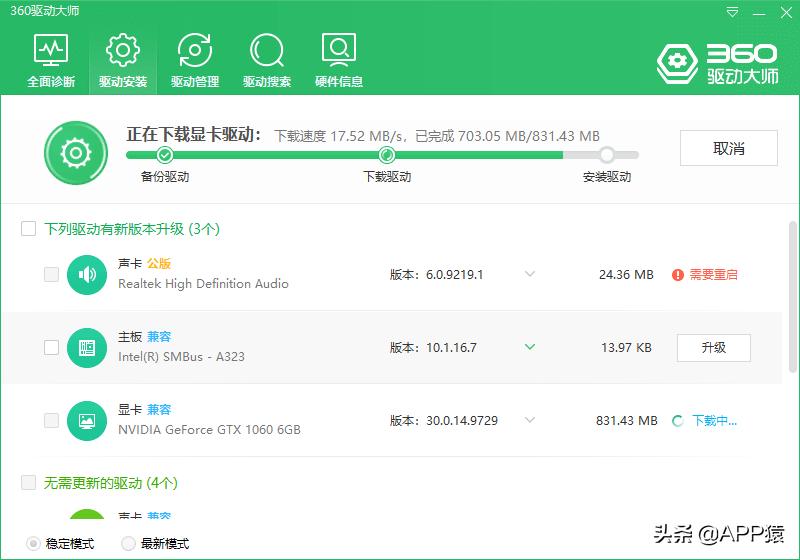Viewport: 800px width, 560px height.
Task: Click the 831.43 MB size value in list
Action: point(627,420)
